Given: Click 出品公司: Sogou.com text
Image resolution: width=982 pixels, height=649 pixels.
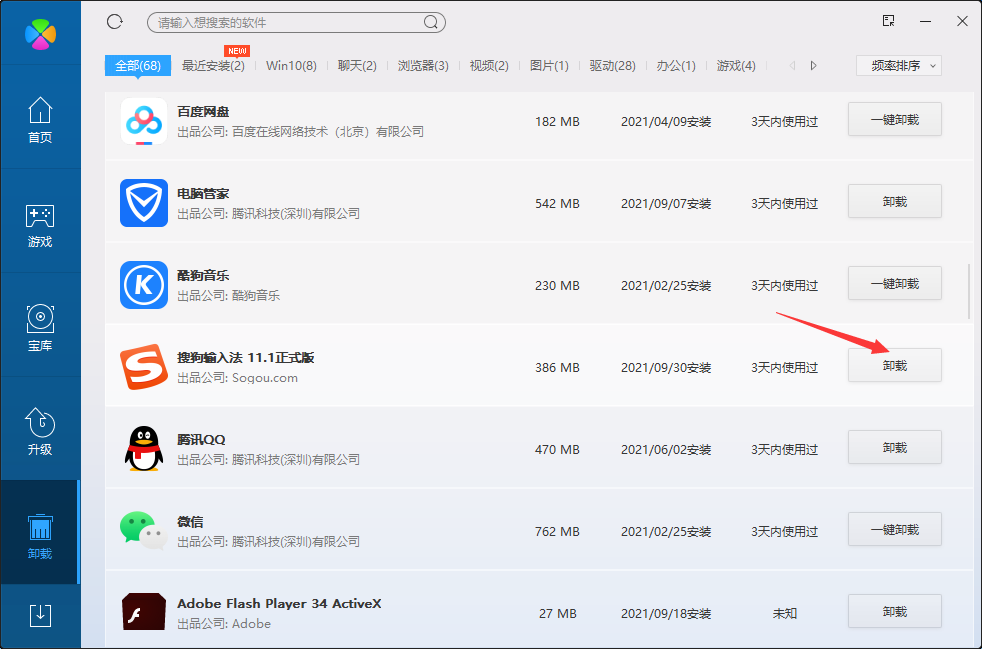Looking at the screenshot, I should pos(237,378).
